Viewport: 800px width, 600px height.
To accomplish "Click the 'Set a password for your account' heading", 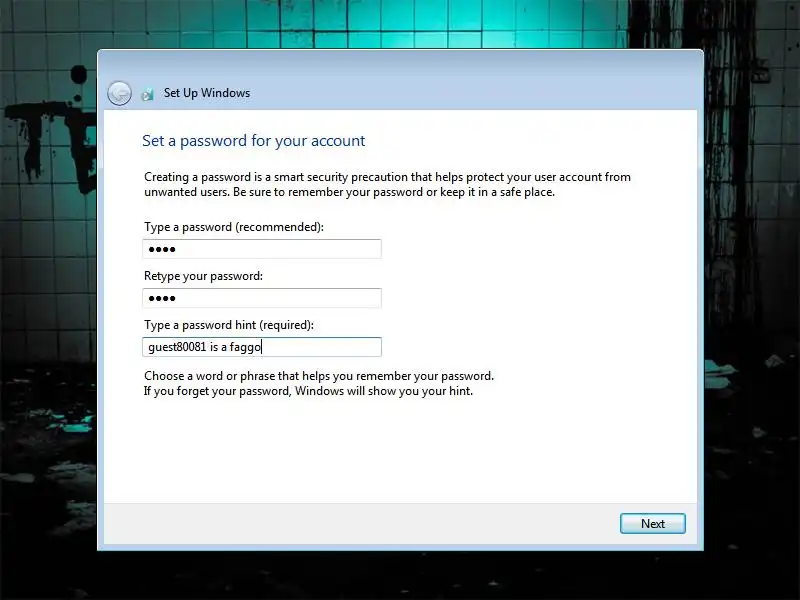I will click(254, 141).
